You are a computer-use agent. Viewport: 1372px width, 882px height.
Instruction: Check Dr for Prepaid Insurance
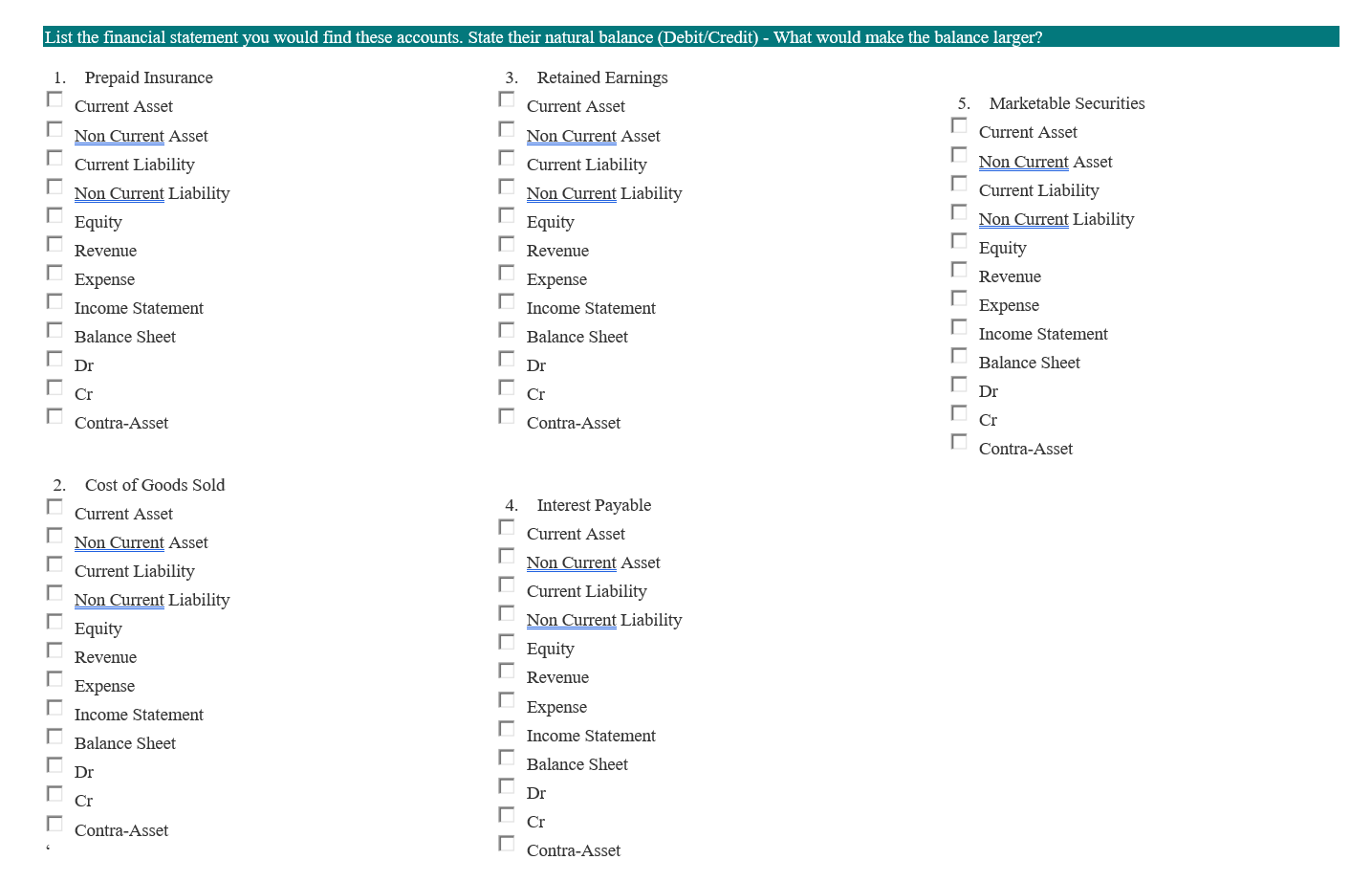pos(54,358)
